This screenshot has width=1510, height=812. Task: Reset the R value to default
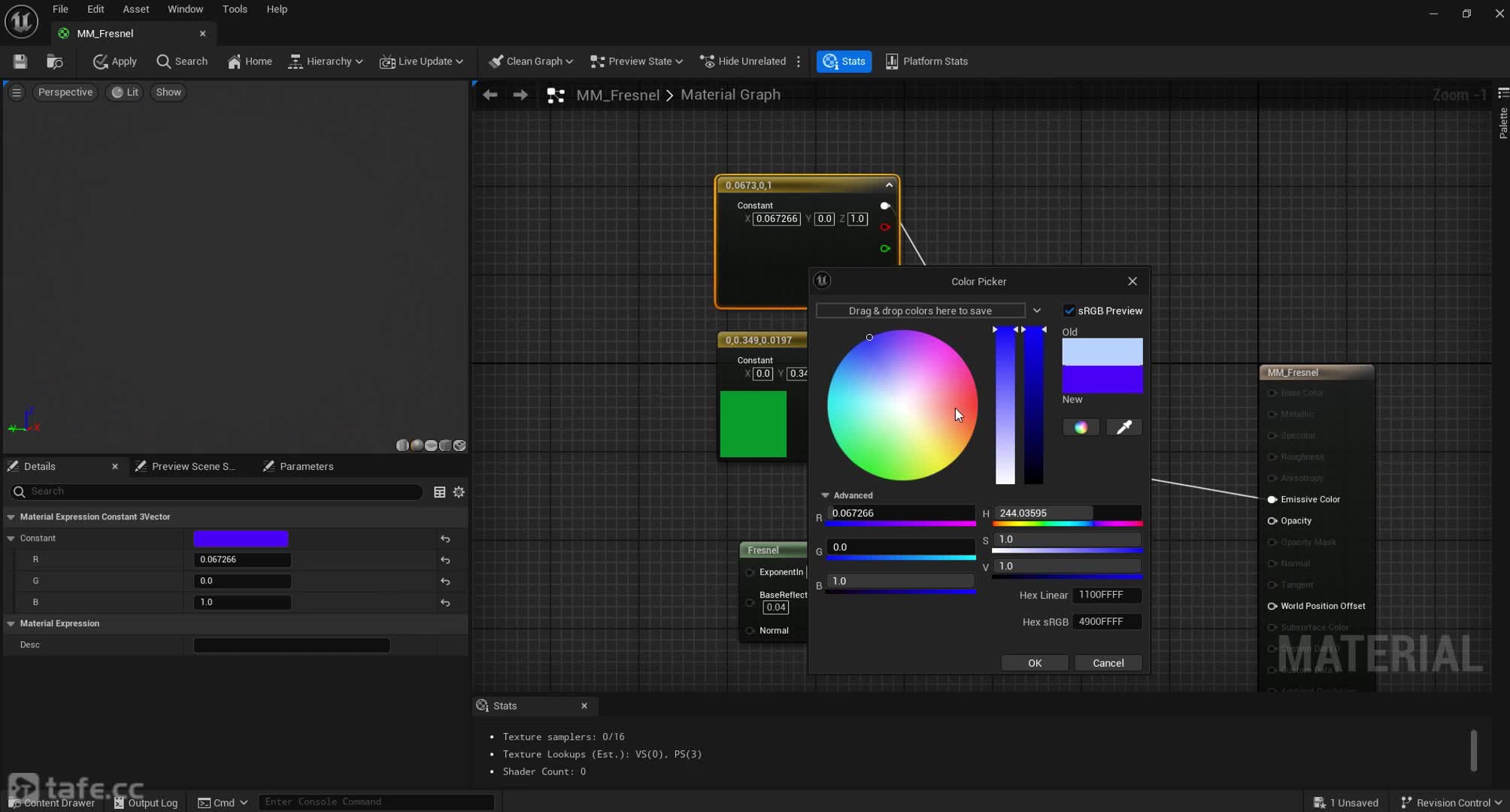click(445, 560)
